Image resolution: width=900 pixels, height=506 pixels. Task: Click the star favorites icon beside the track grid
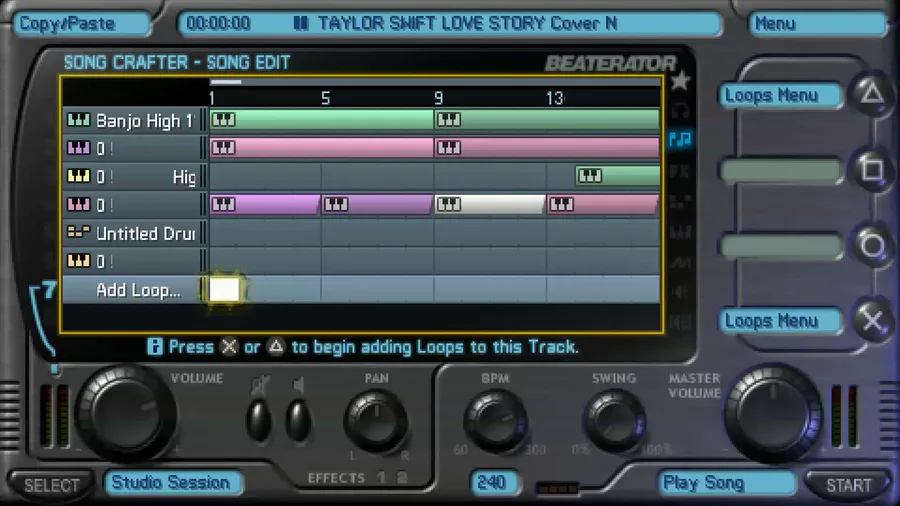click(680, 81)
